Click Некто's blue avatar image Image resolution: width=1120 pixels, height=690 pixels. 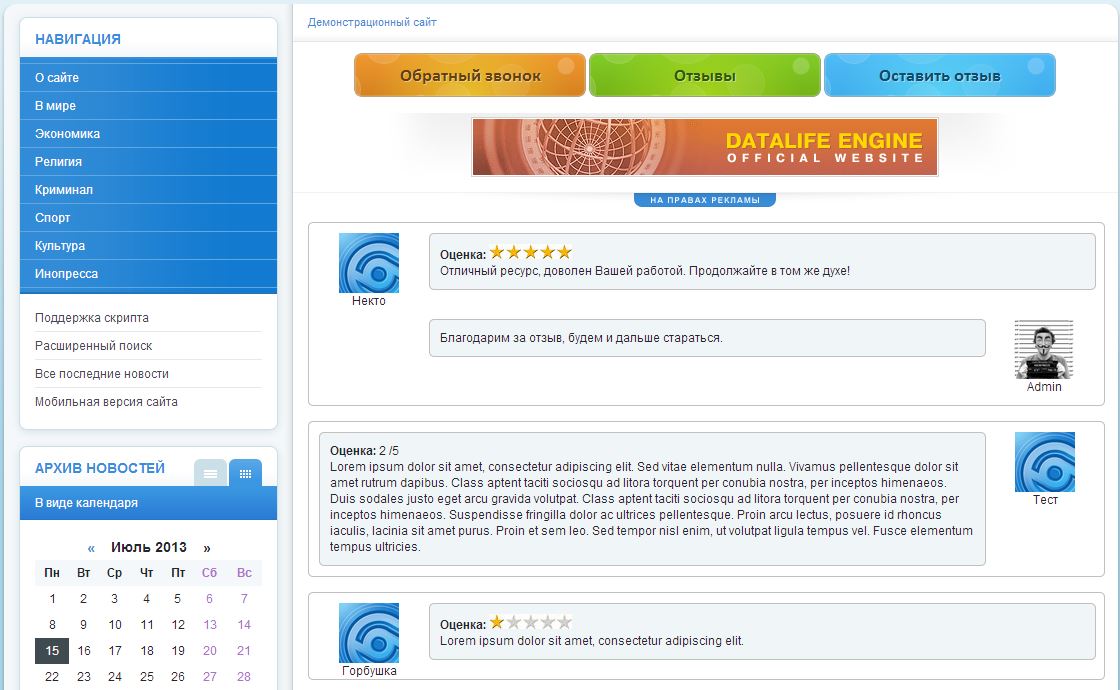[369, 263]
